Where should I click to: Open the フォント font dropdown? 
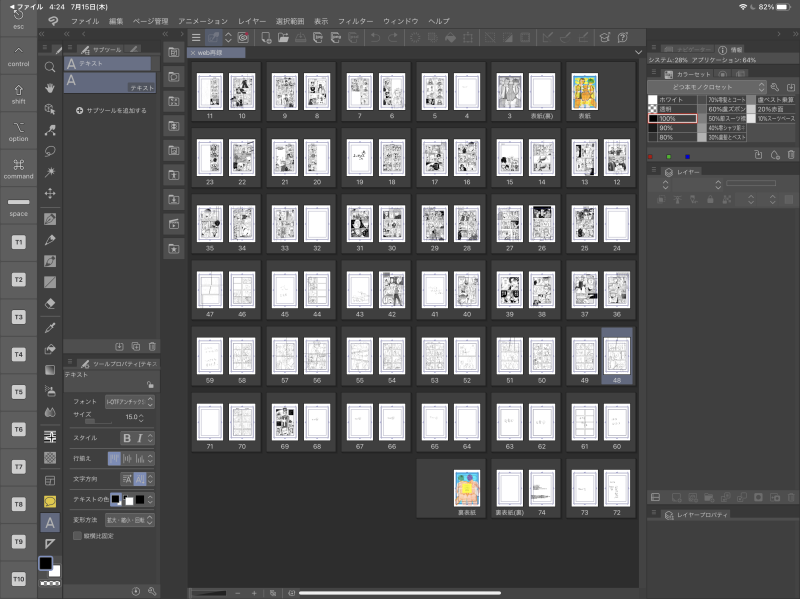click(x=130, y=402)
